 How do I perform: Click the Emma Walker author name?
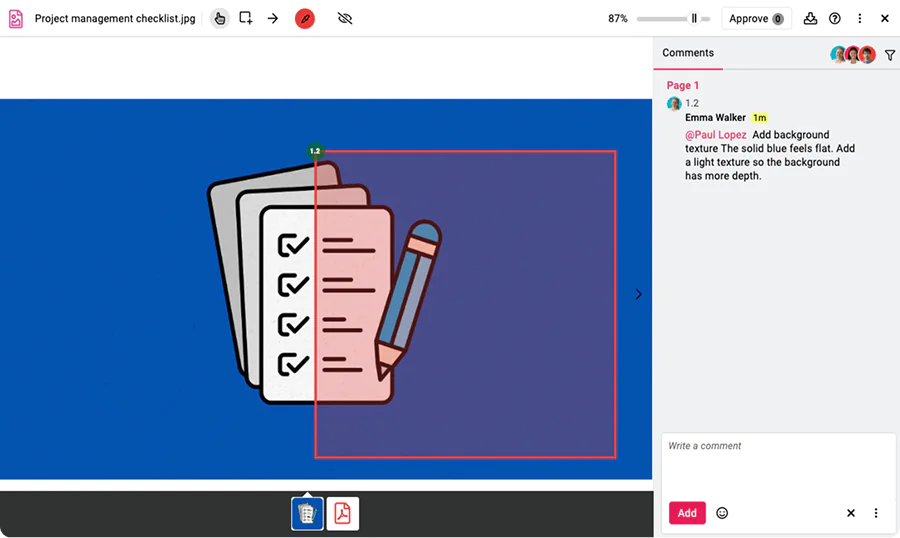pos(715,117)
